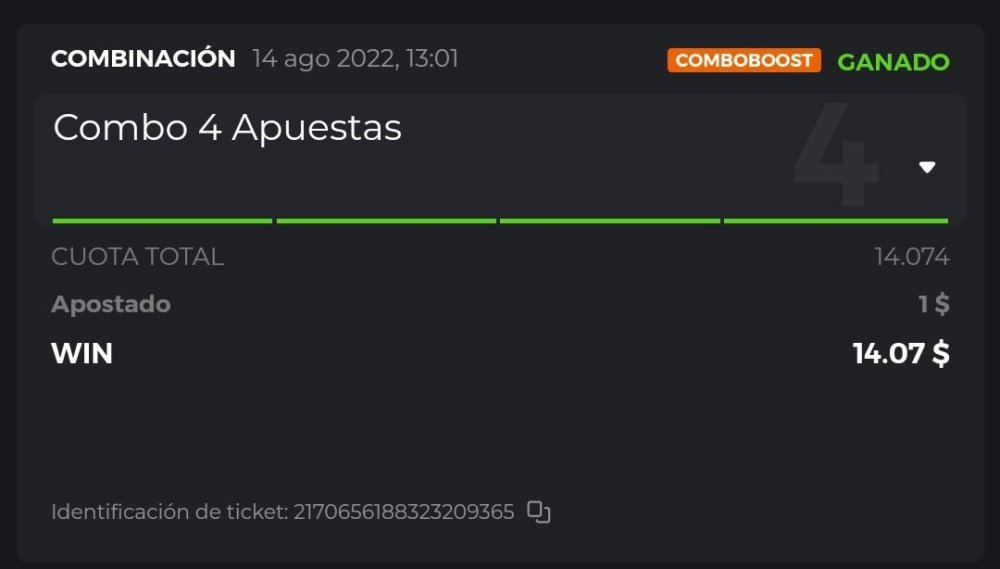Expand the Combo 4 Apuestas dropdown arrow
The height and width of the screenshot is (569, 1000).
pyautogui.click(x=927, y=167)
